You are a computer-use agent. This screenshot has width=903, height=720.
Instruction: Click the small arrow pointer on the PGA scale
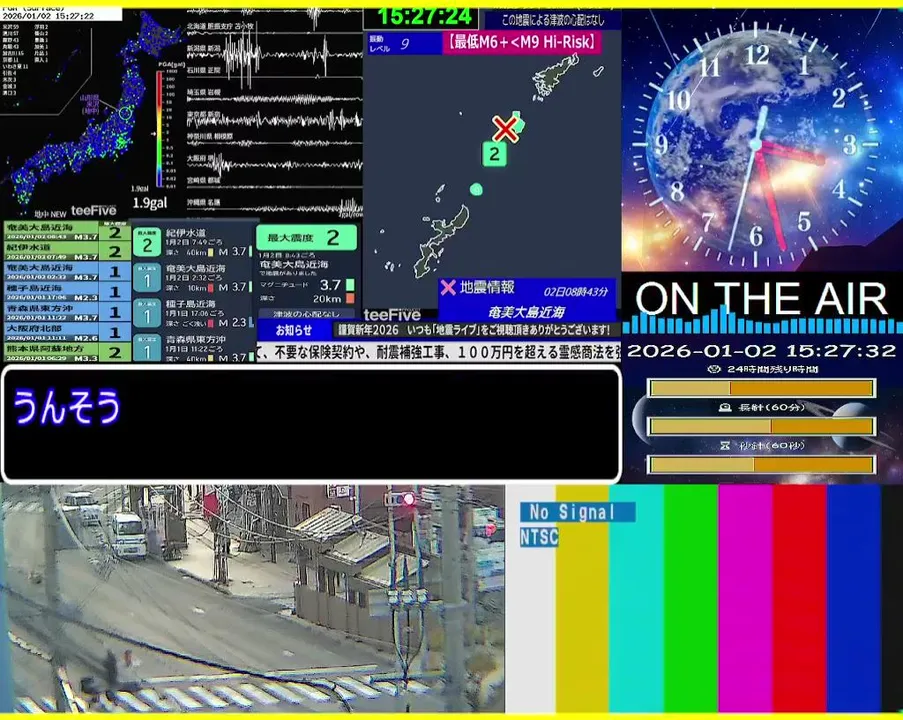pyautogui.click(x=153, y=134)
